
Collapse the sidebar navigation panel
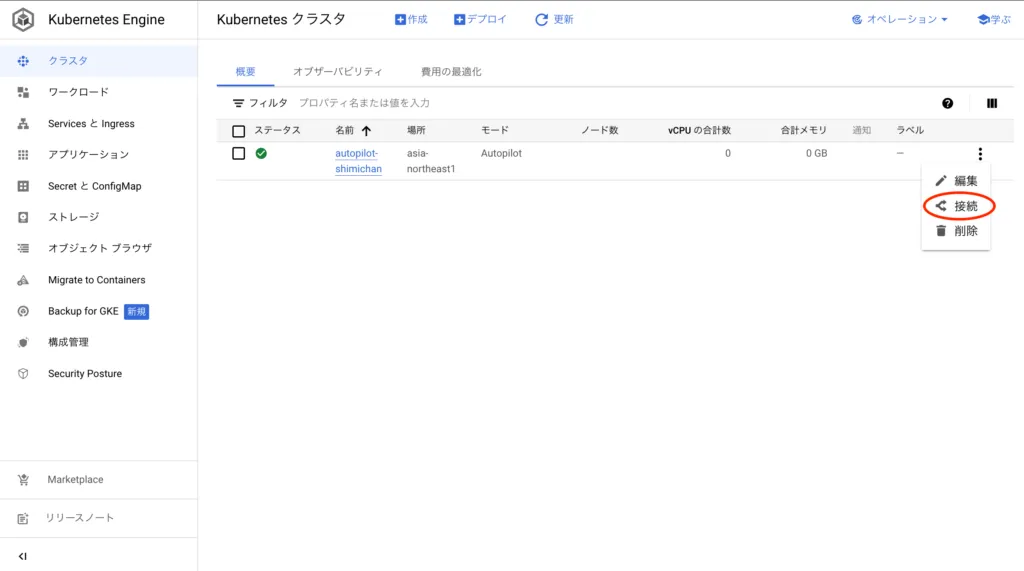pos(23,556)
